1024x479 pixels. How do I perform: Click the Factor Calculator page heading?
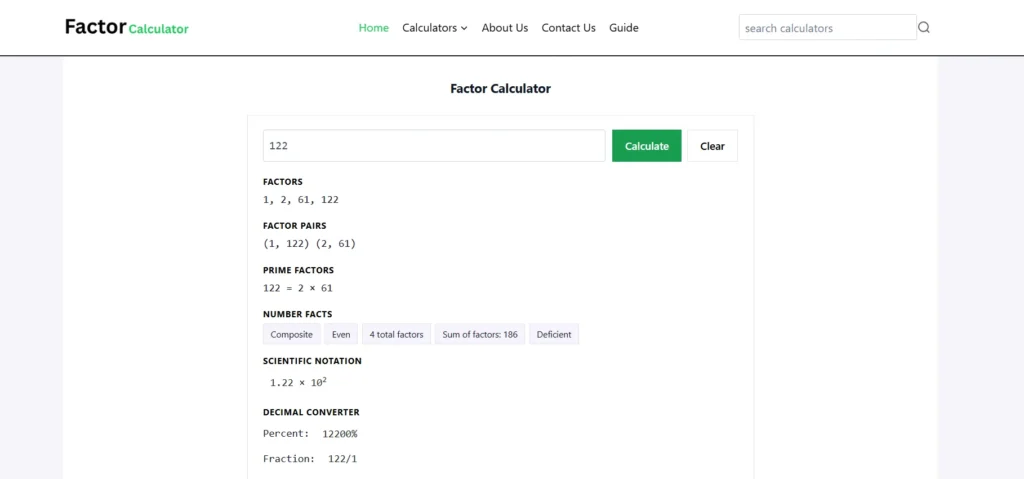500,88
